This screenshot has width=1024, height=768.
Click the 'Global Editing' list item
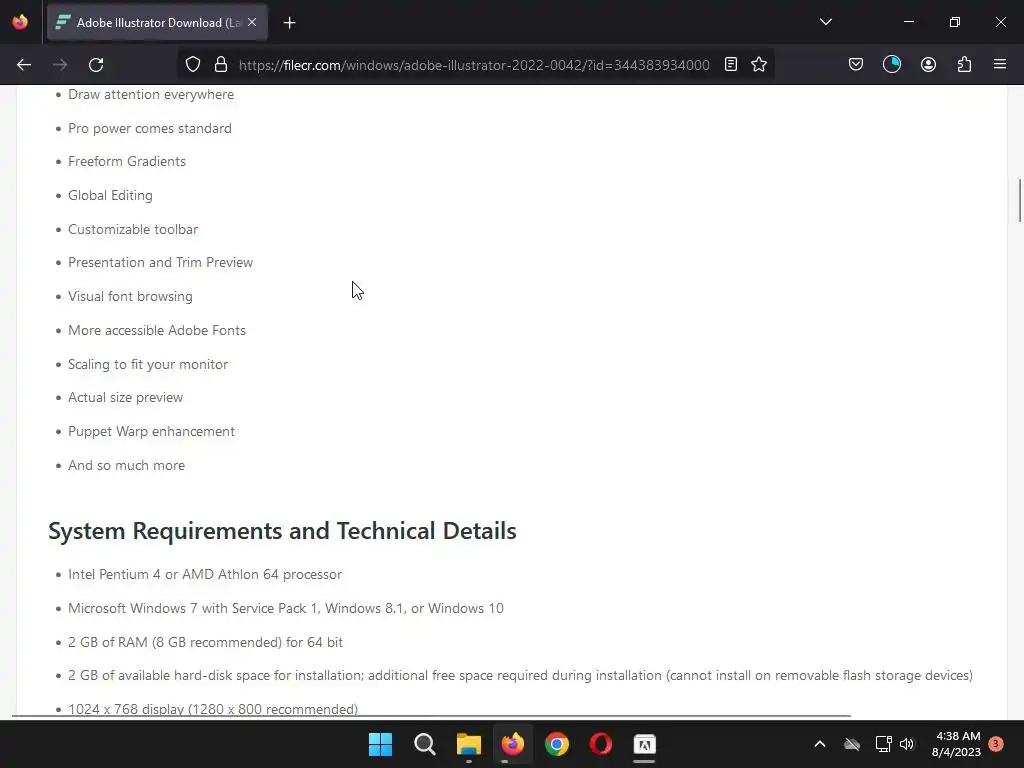click(110, 195)
